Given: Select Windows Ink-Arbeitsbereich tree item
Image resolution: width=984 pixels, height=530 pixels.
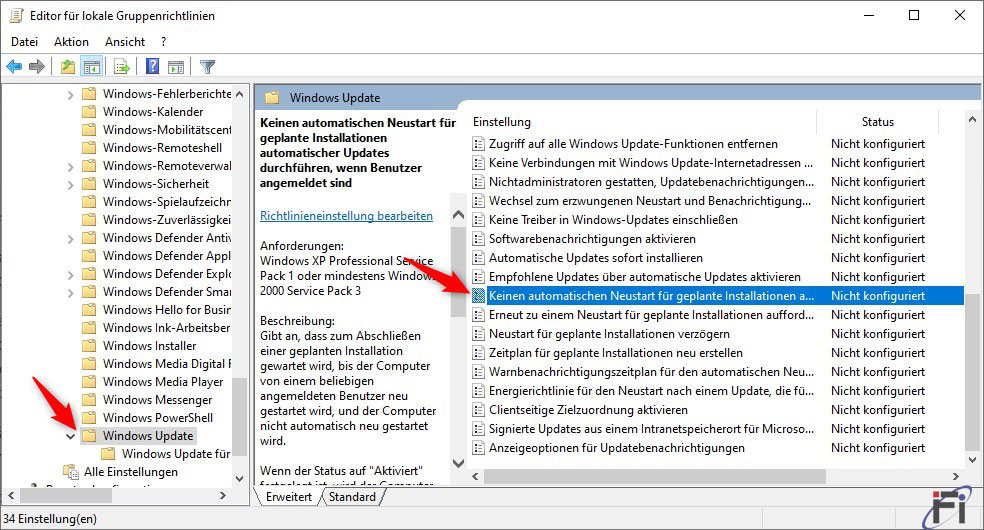Looking at the screenshot, I should point(166,327).
